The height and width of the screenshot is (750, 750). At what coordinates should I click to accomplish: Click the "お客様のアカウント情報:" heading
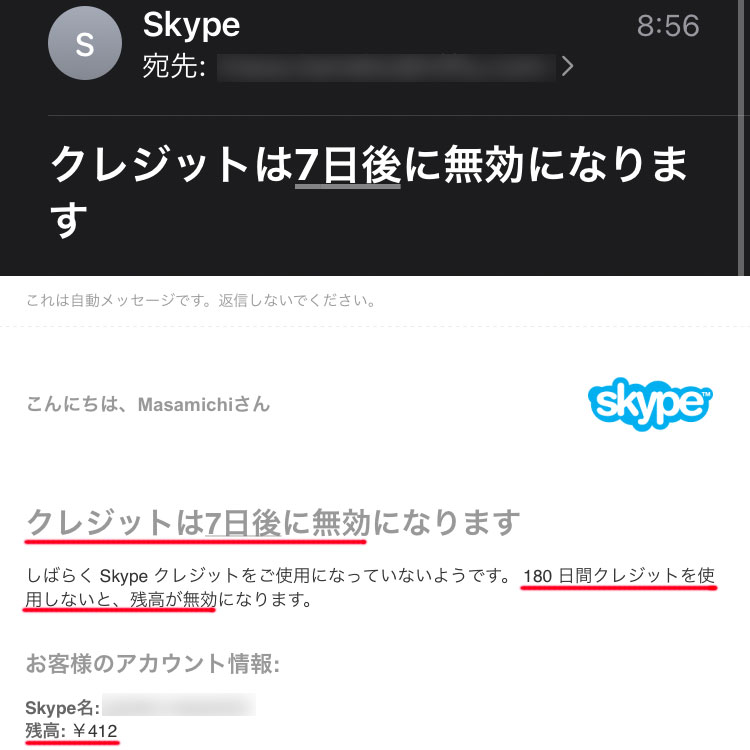click(x=153, y=663)
